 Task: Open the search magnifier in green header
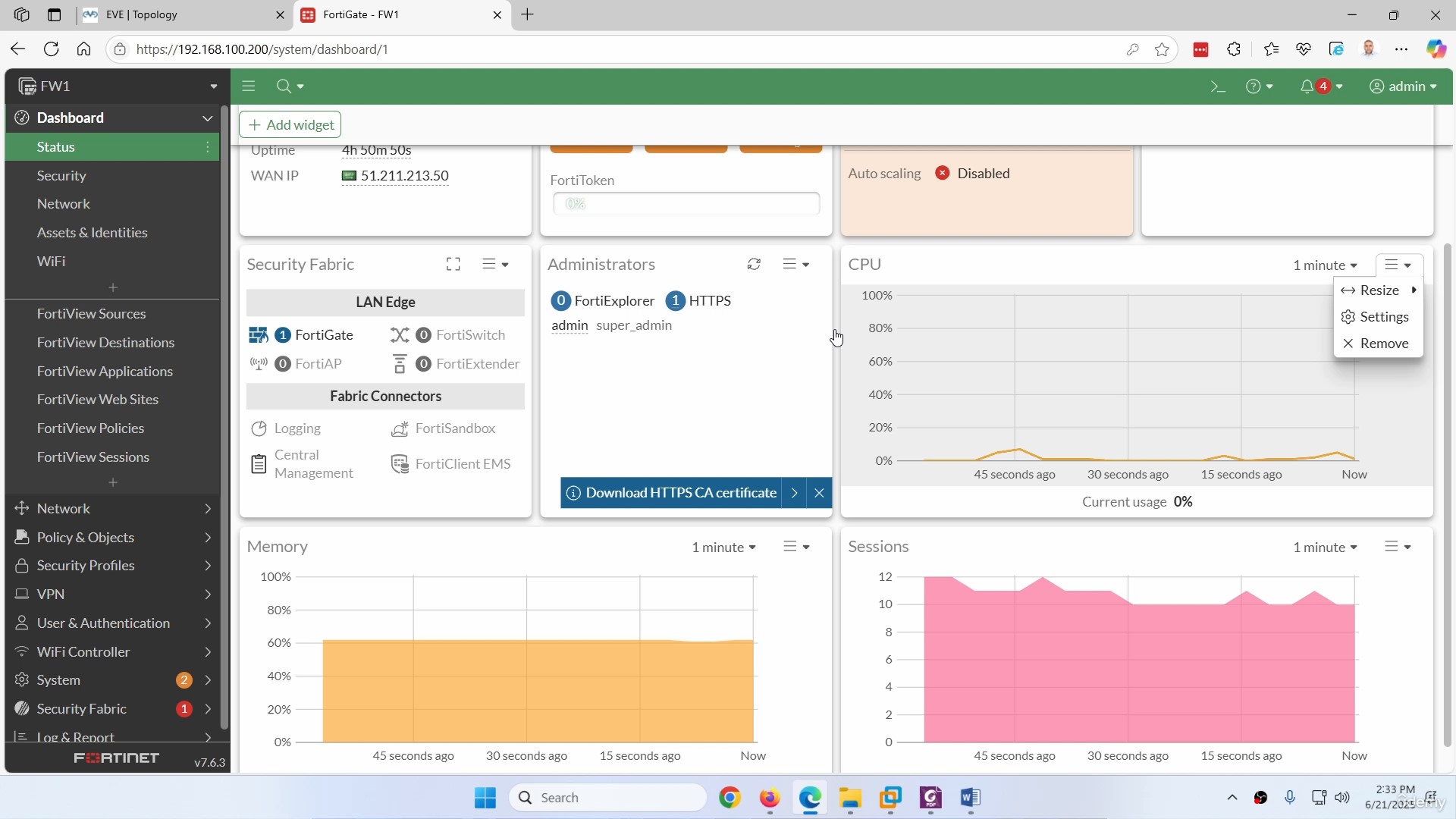(290, 86)
